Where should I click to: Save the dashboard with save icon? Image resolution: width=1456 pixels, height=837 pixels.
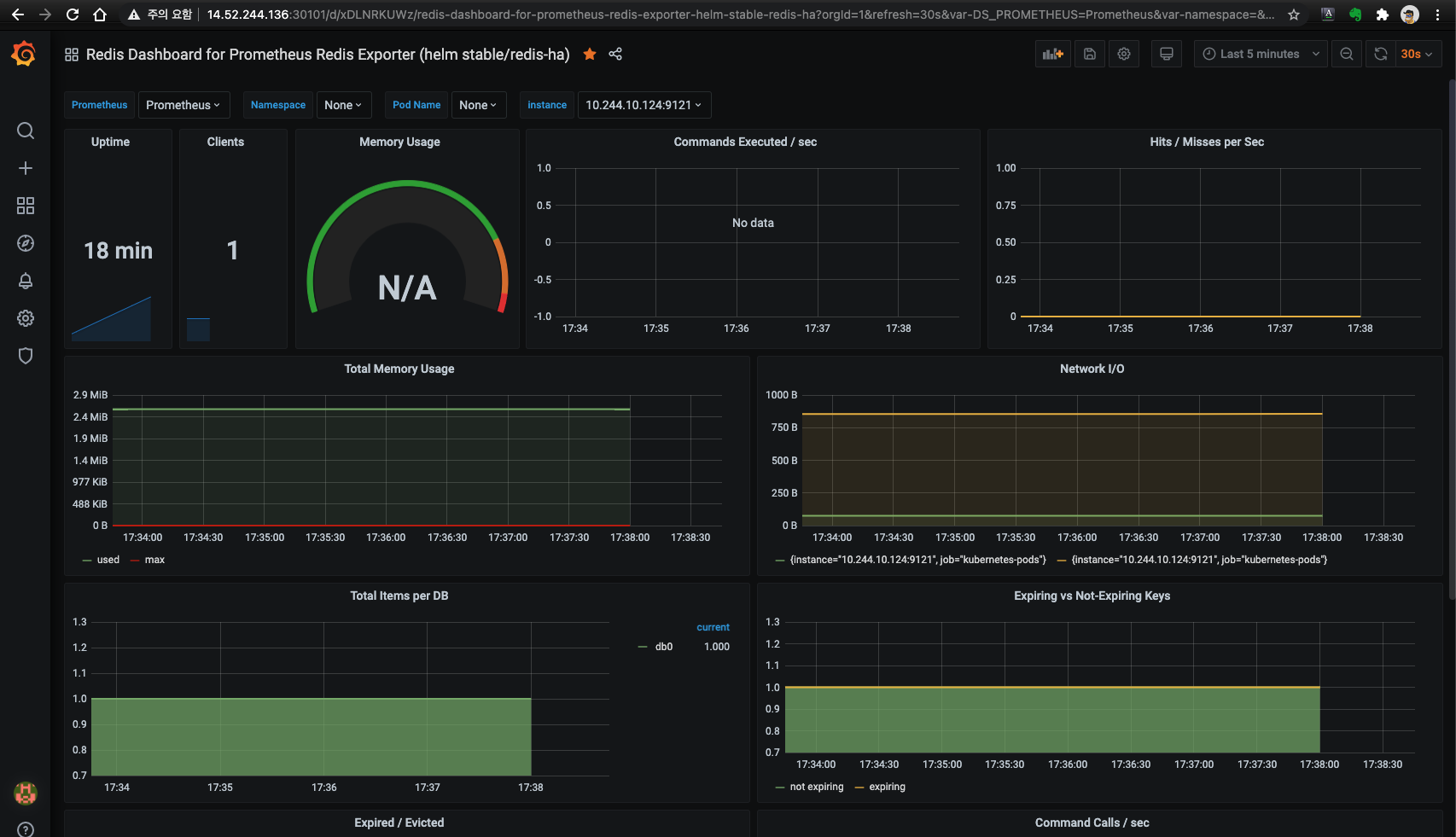tap(1090, 54)
